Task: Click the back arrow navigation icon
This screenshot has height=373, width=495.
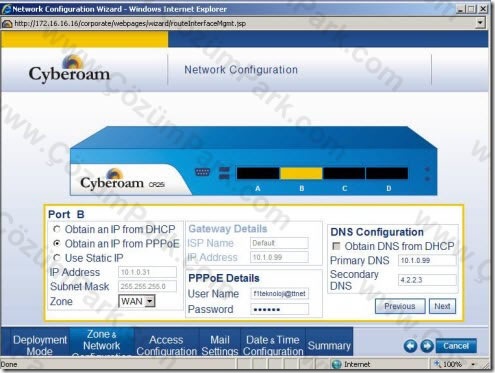Action: point(410,346)
